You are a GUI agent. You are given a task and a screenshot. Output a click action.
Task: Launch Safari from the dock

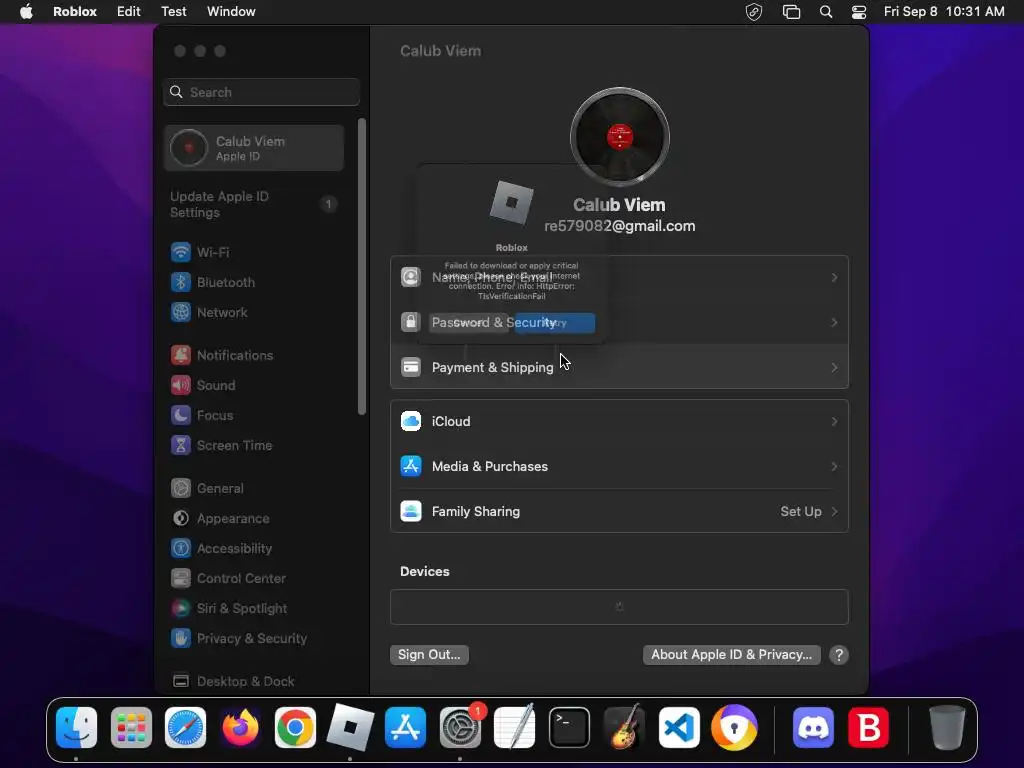pyautogui.click(x=185, y=728)
